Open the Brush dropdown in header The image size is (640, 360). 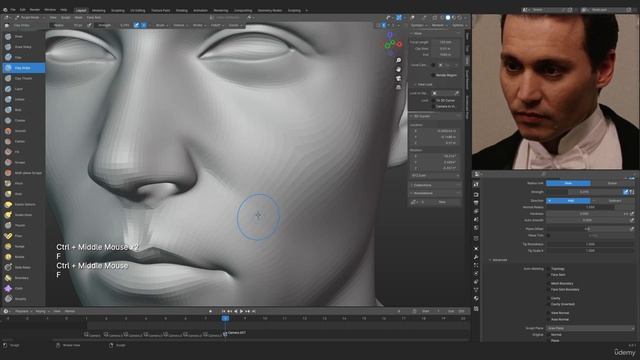[161, 25]
